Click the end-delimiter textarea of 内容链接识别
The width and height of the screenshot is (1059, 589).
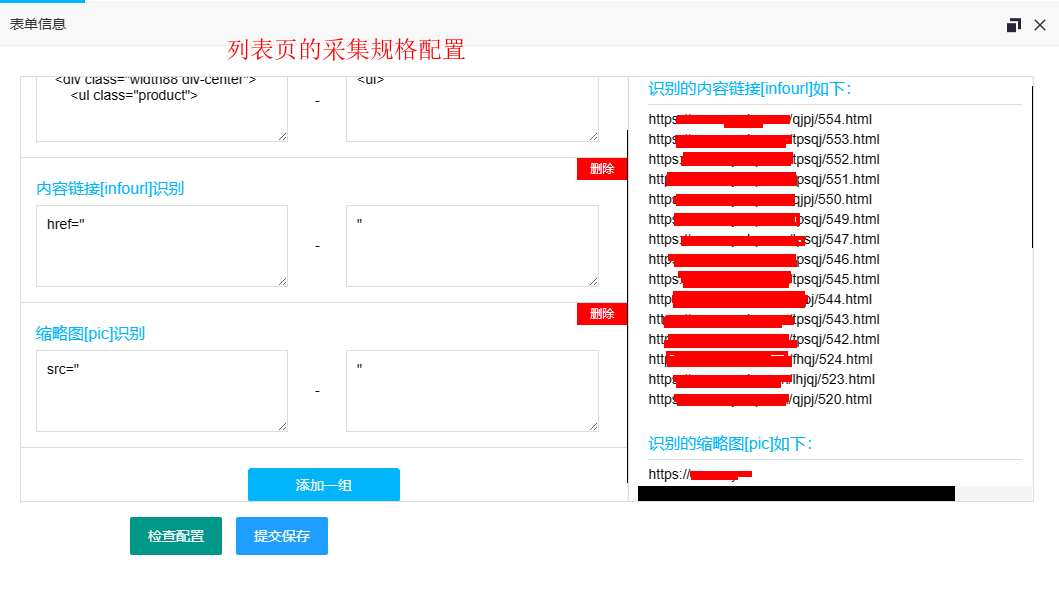coord(470,245)
